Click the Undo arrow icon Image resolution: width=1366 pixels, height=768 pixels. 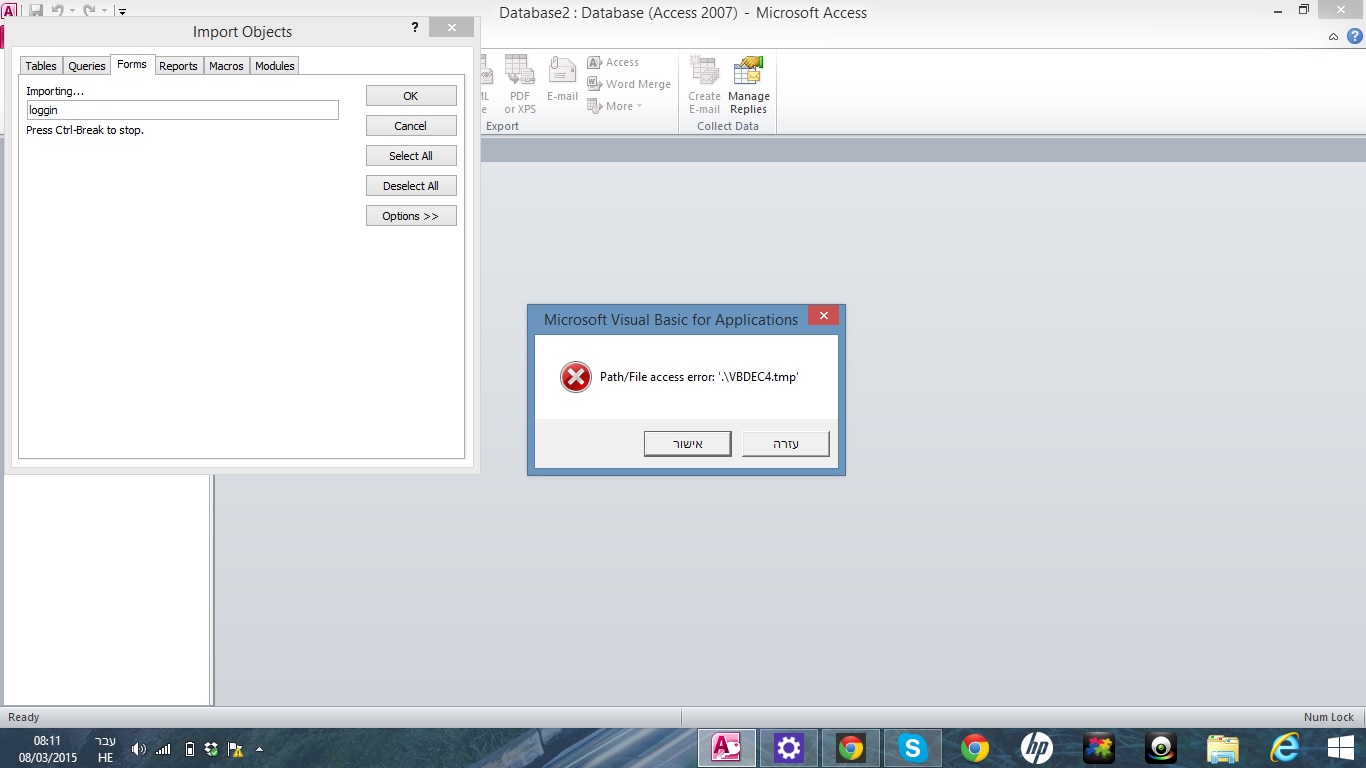[x=57, y=11]
